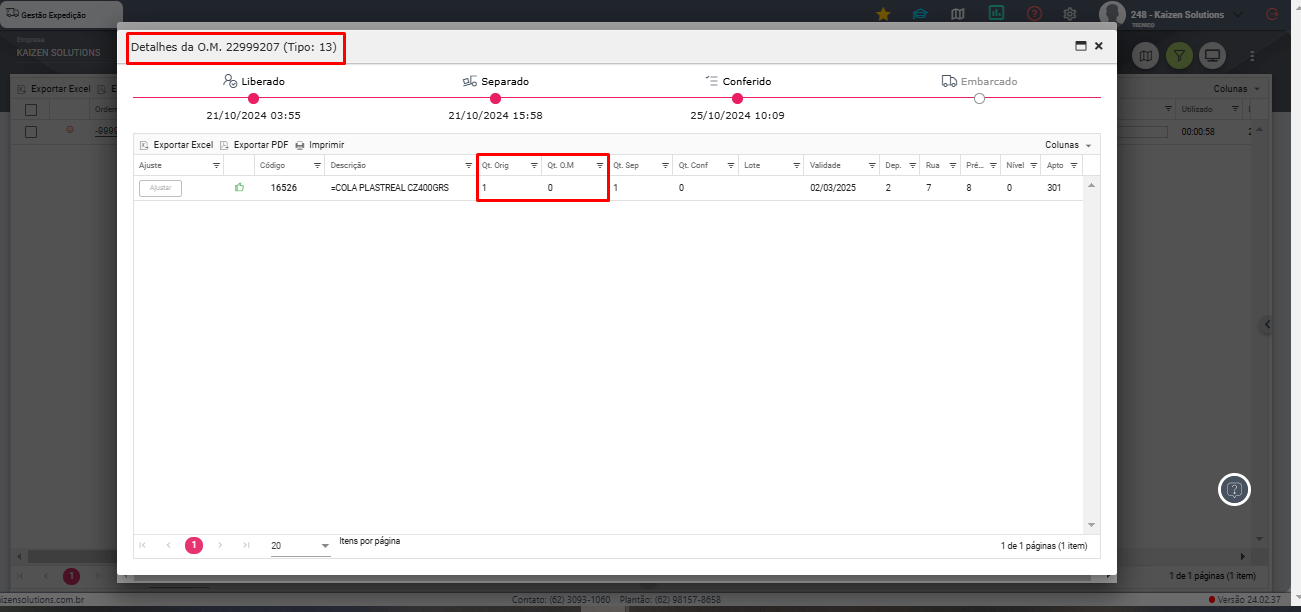Click the Conferido timeline dot
Viewport: 1301px width, 612px height.
pos(737,98)
